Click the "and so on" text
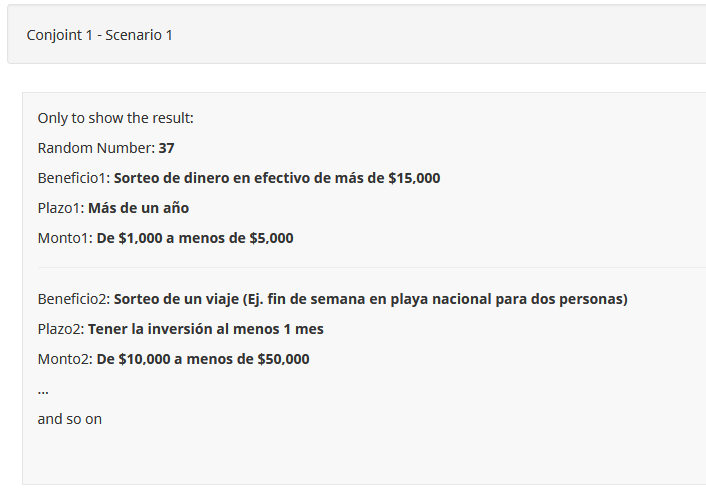706x493 pixels. pos(70,419)
